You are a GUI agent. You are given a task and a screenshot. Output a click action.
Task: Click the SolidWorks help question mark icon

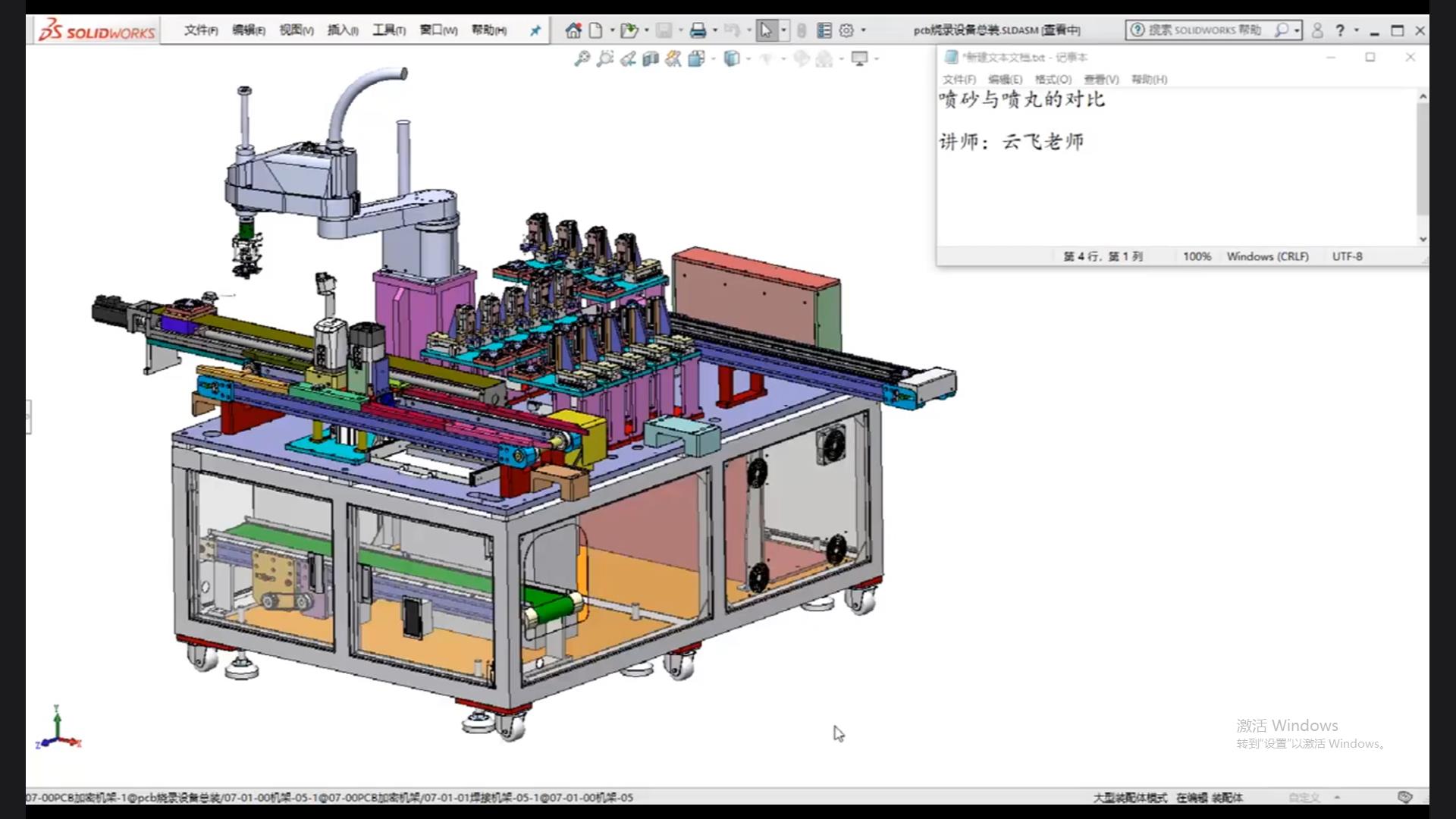(x=1340, y=30)
